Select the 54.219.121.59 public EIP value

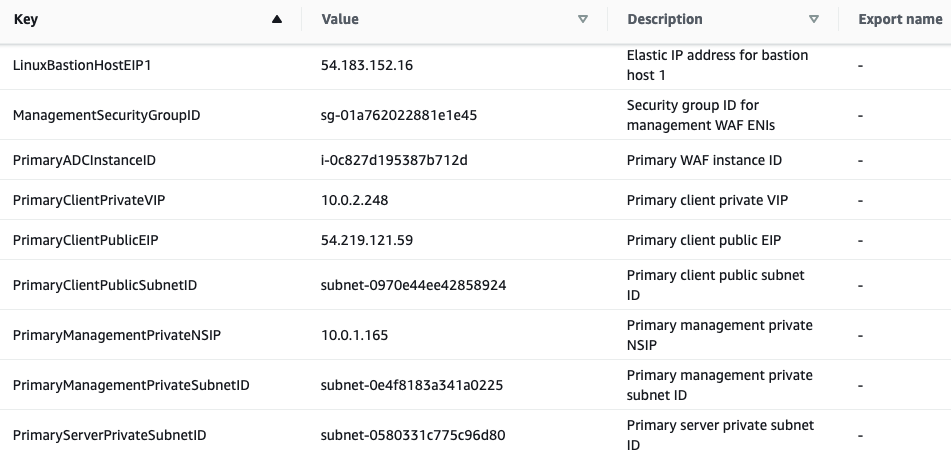point(367,240)
